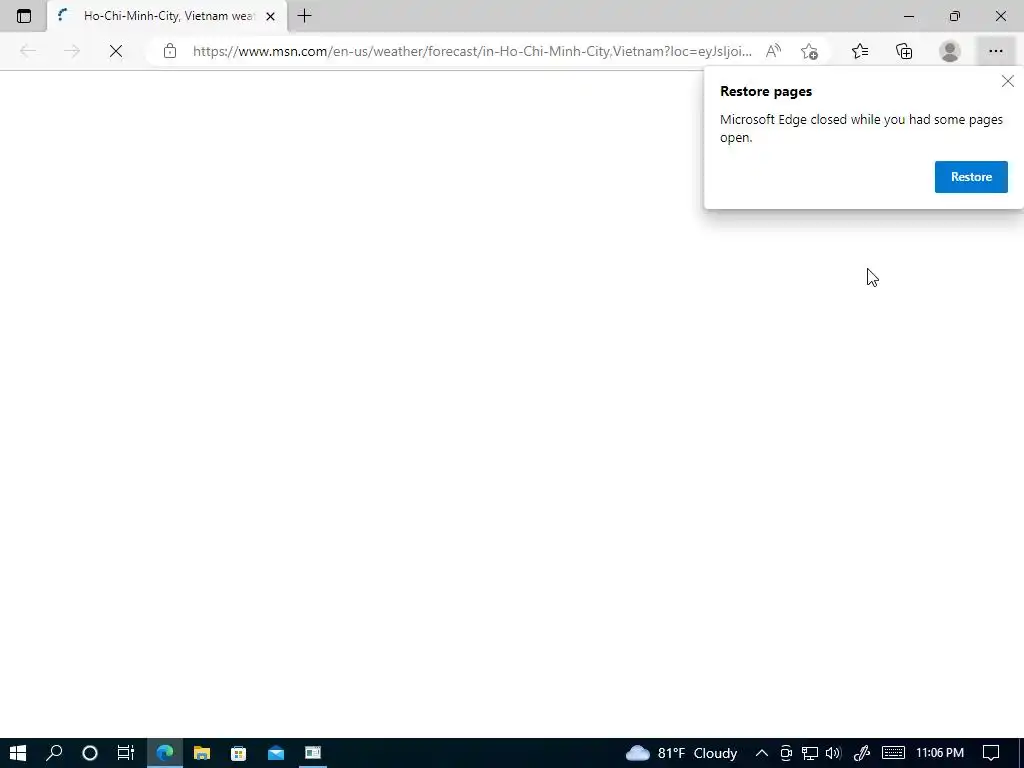Activate Read aloud icon
1024x768 pixels.
point(773,51)
